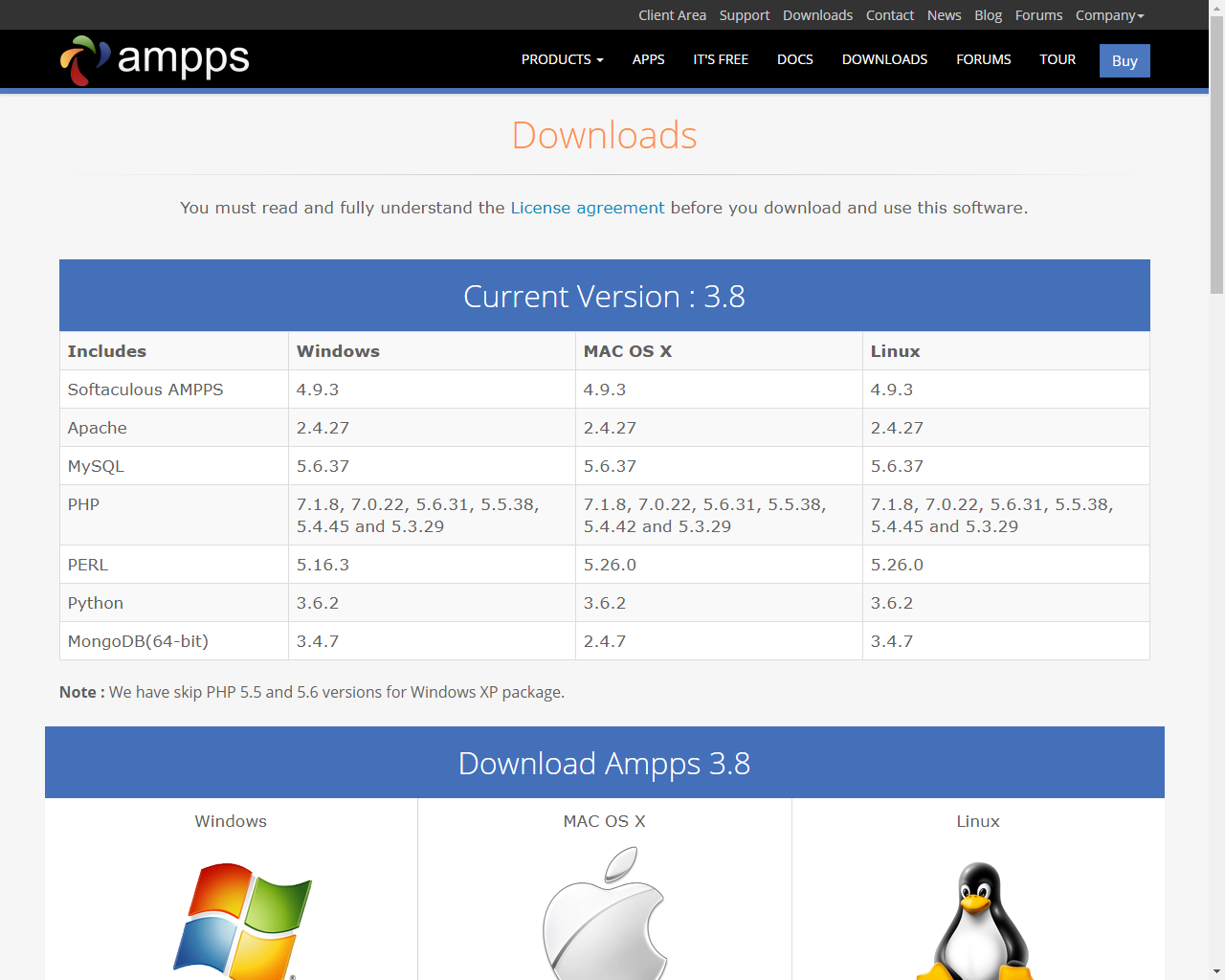1225x980 pixels.
Task: Click the Apple logo download icon
Action: coord(605,914)
